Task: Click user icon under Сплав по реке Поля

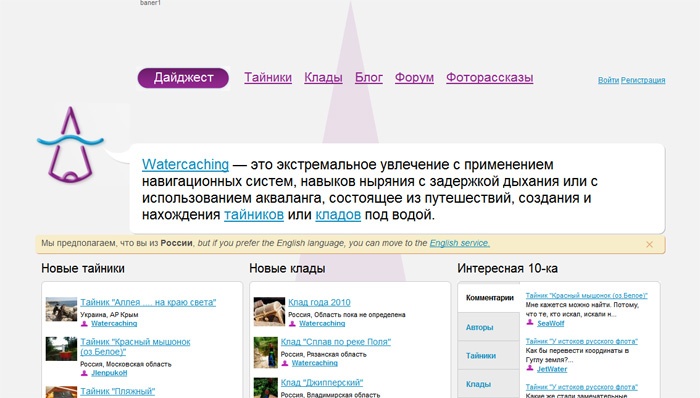Action: point(285,364)
